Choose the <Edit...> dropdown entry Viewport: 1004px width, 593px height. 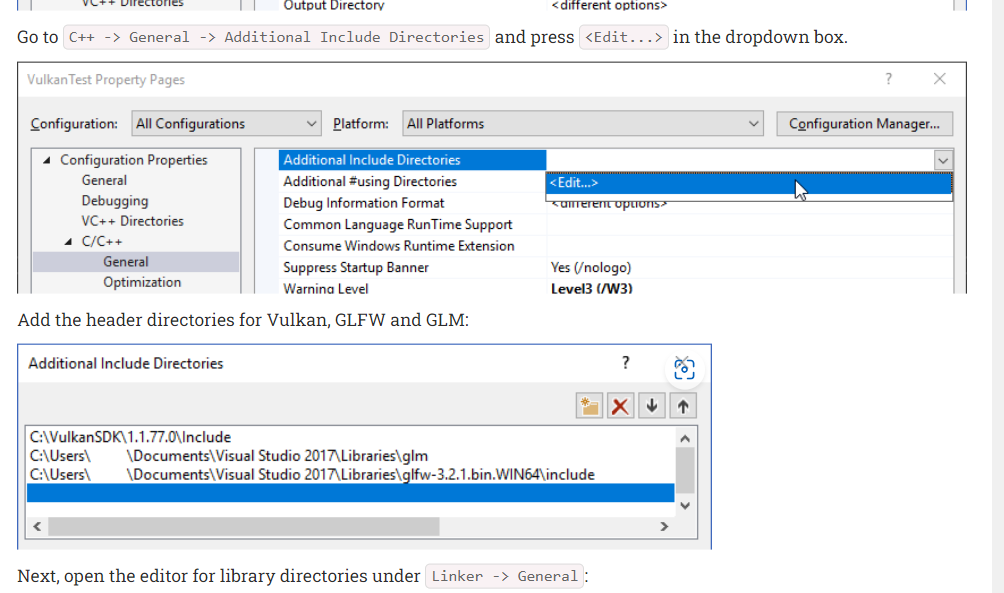[x=749, y=183]
